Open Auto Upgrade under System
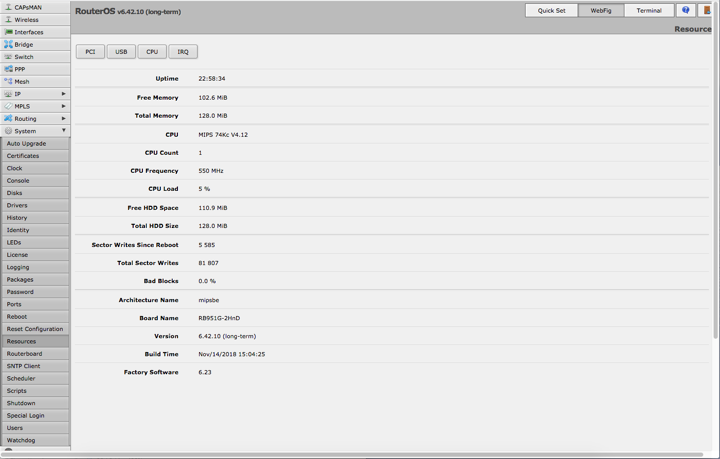This screenshot has height=459, width=720. [x=35, y=144]
